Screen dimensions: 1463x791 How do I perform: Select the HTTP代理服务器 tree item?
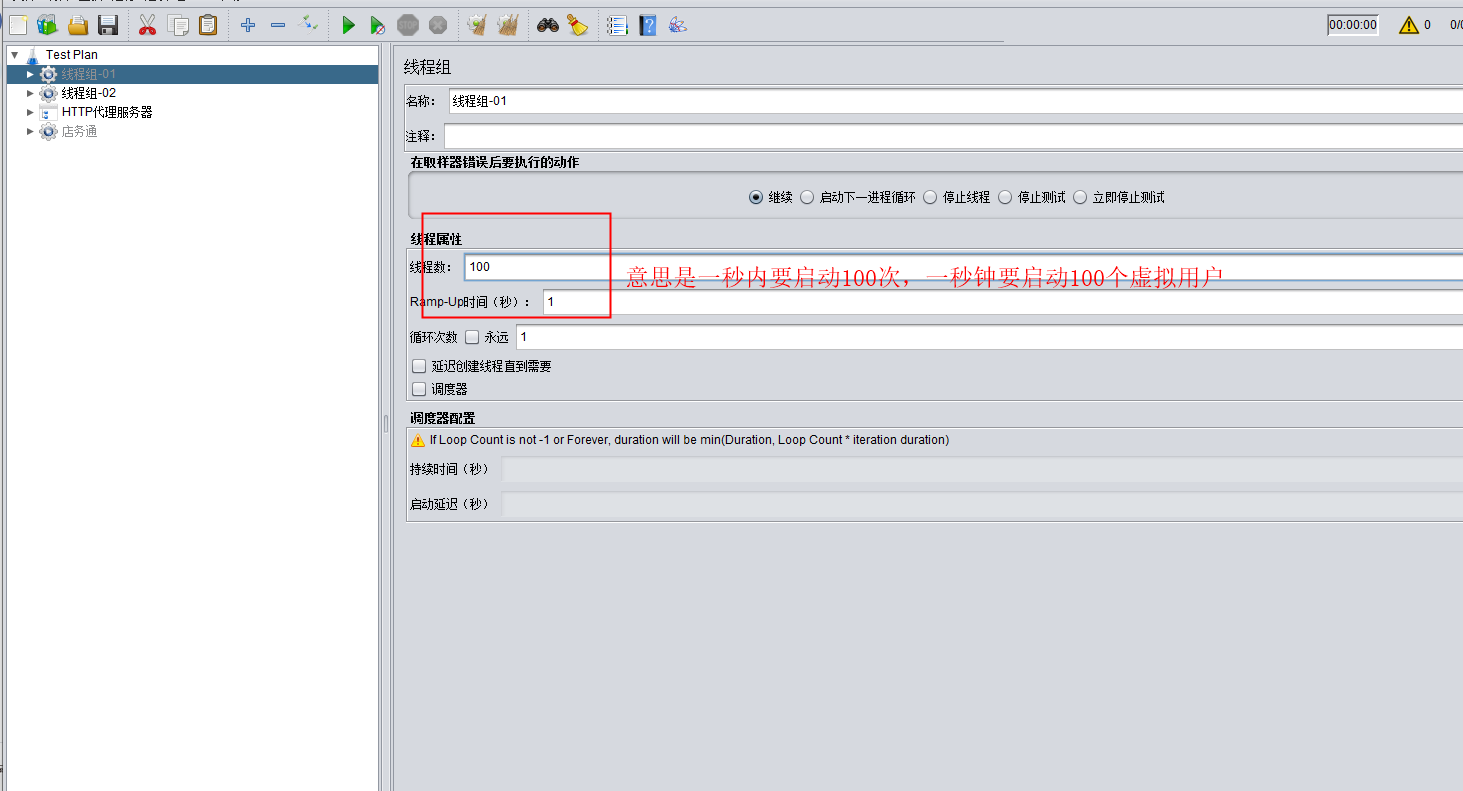(x=107, y=112)
